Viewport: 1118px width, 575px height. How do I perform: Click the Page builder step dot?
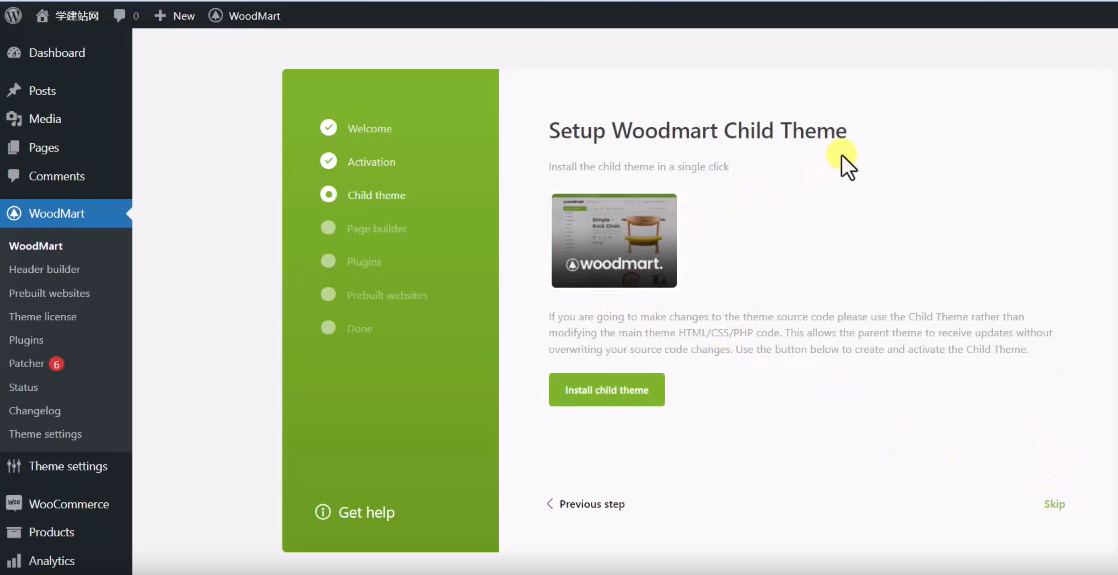tap(328, 228)
